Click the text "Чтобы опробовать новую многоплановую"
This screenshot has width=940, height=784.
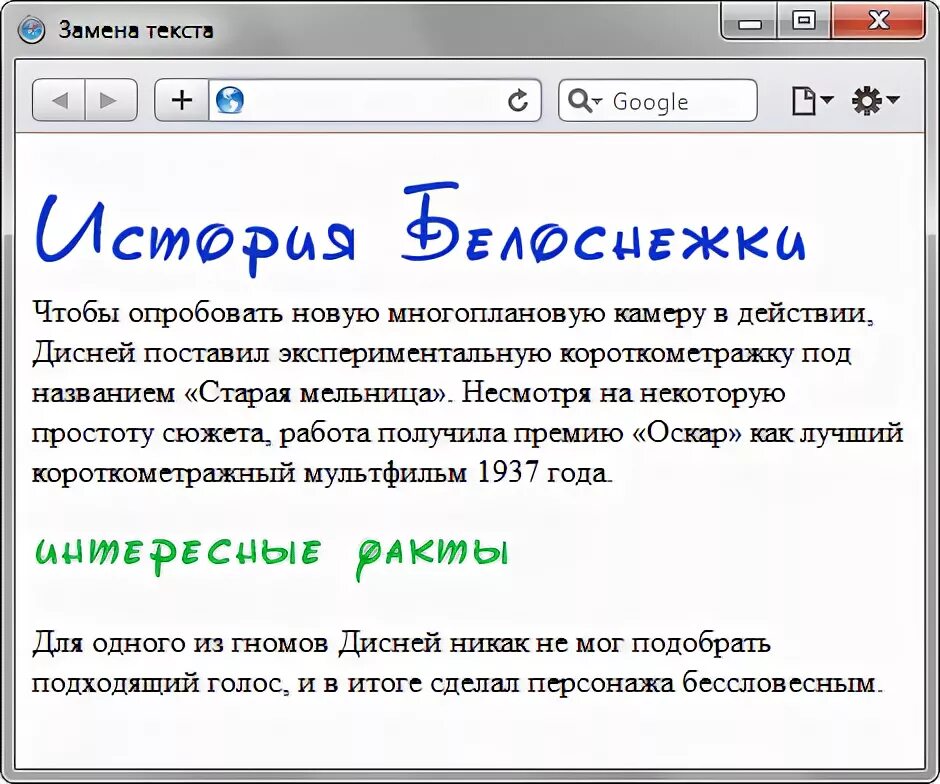coord(319,313)
